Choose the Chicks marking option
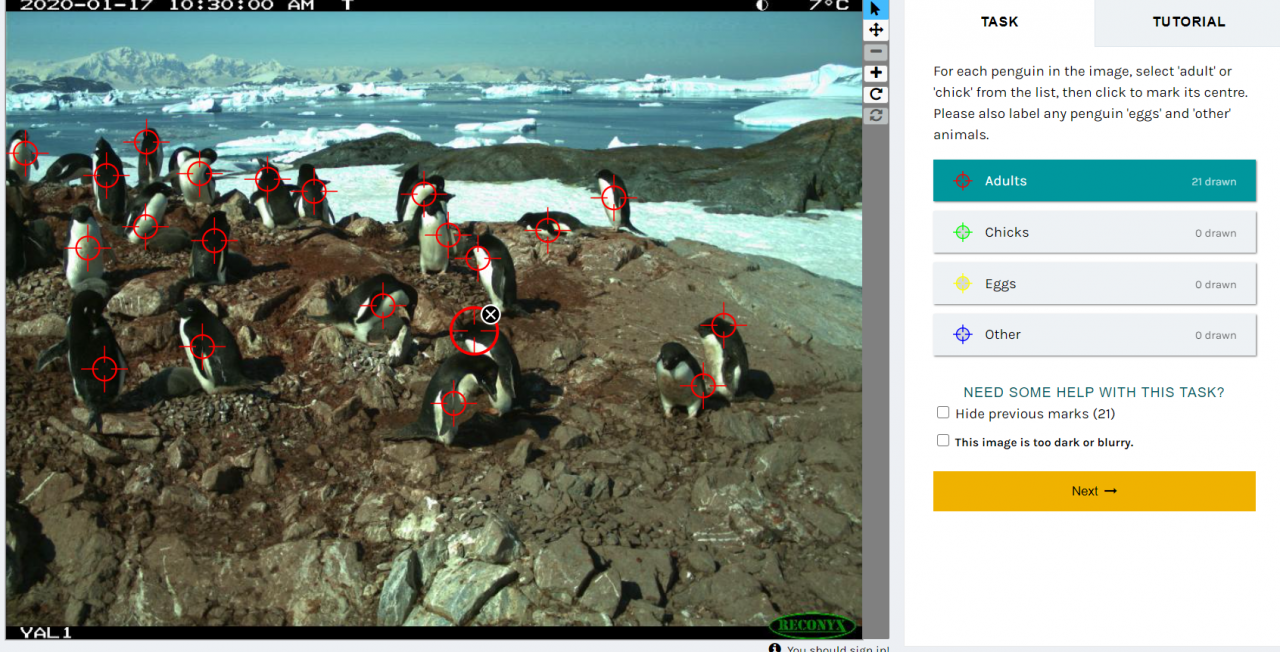 click(1094, 232)
